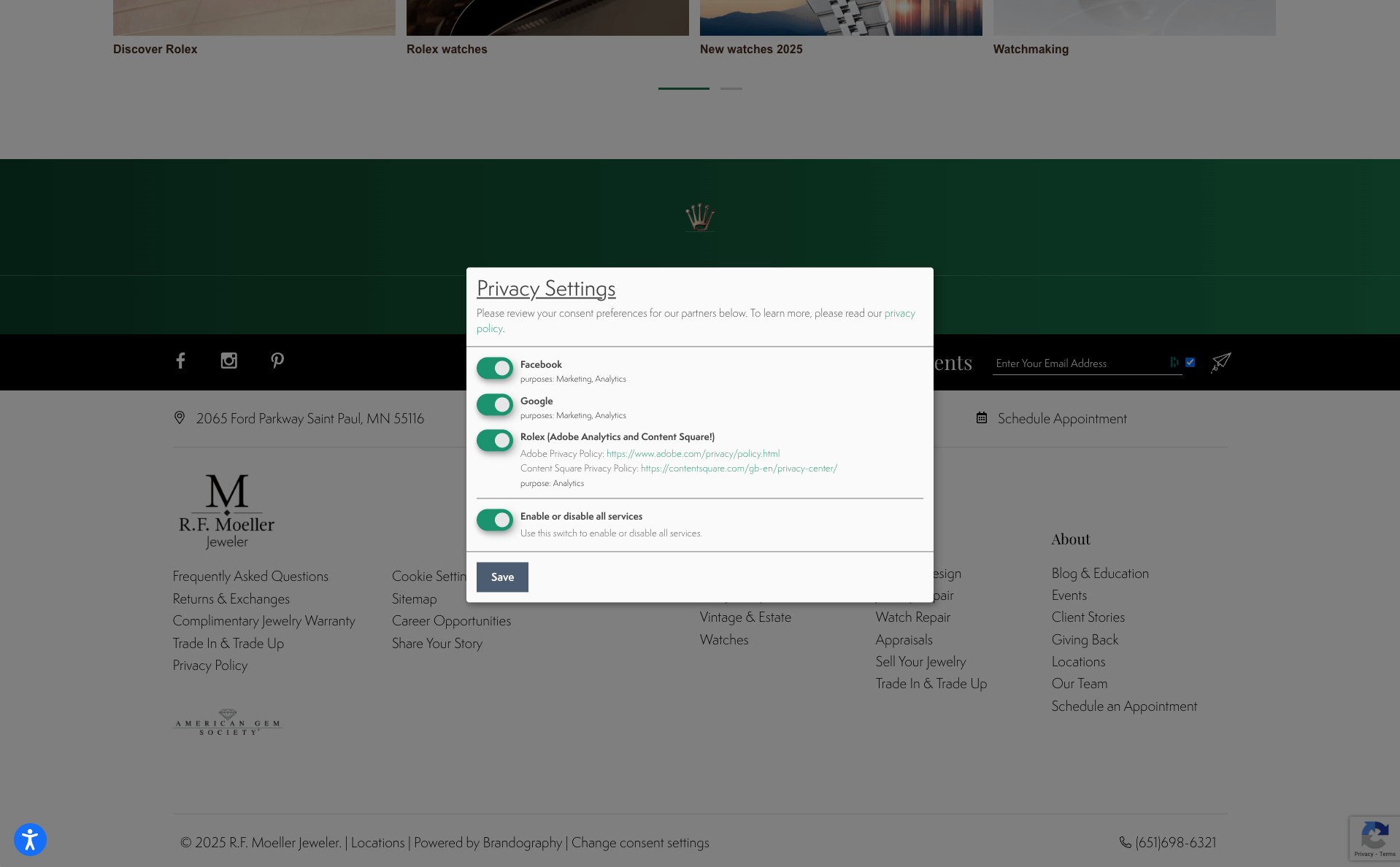Open Career Opportunities page
The image size is (1400, 867).
(x=451, y=621)
